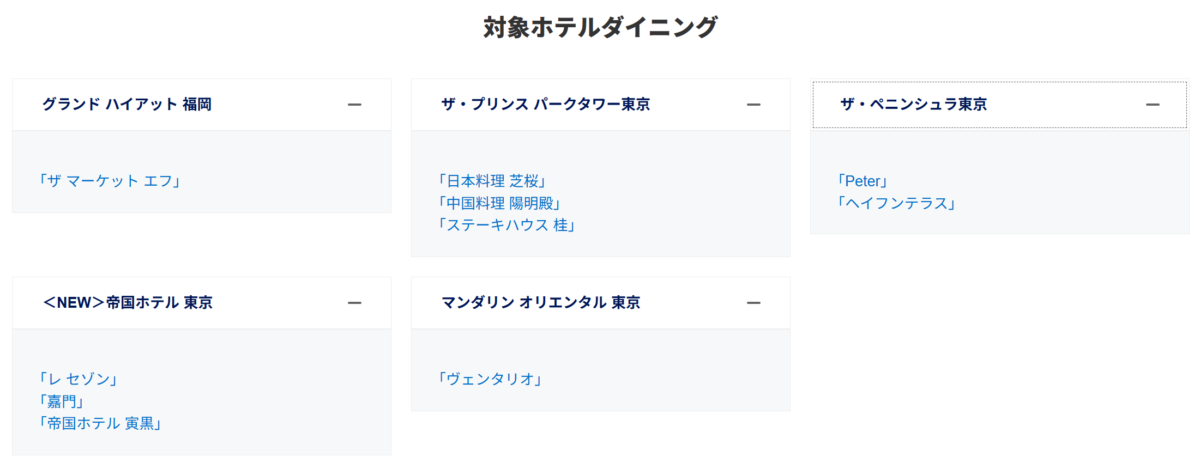Viewport: 1200px width, 469px height.
Task: Visit the 「ヴェンタリオ」 restaurant link
Action: 490,379
